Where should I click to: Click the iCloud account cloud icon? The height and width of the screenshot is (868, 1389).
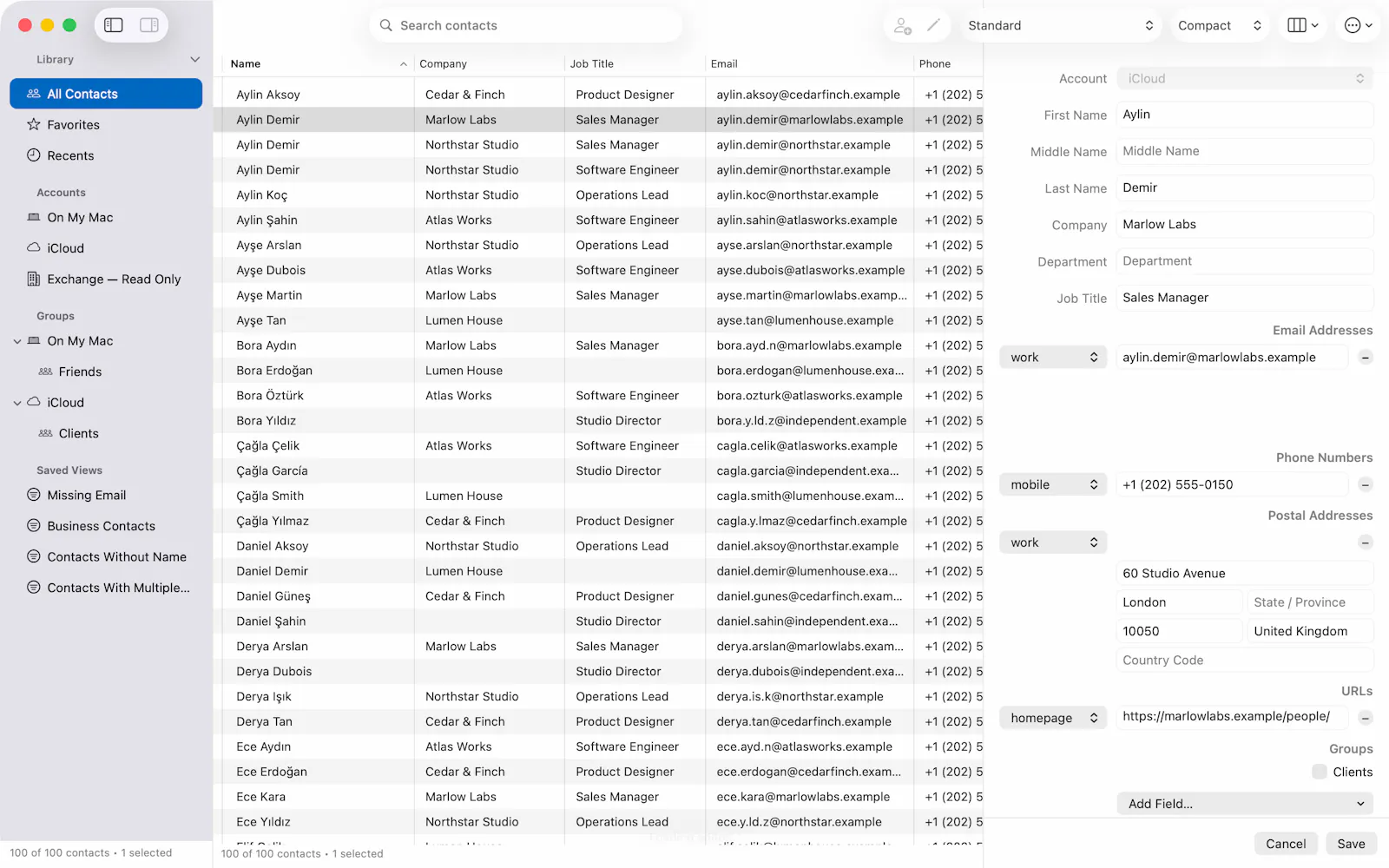pos(34,247)
